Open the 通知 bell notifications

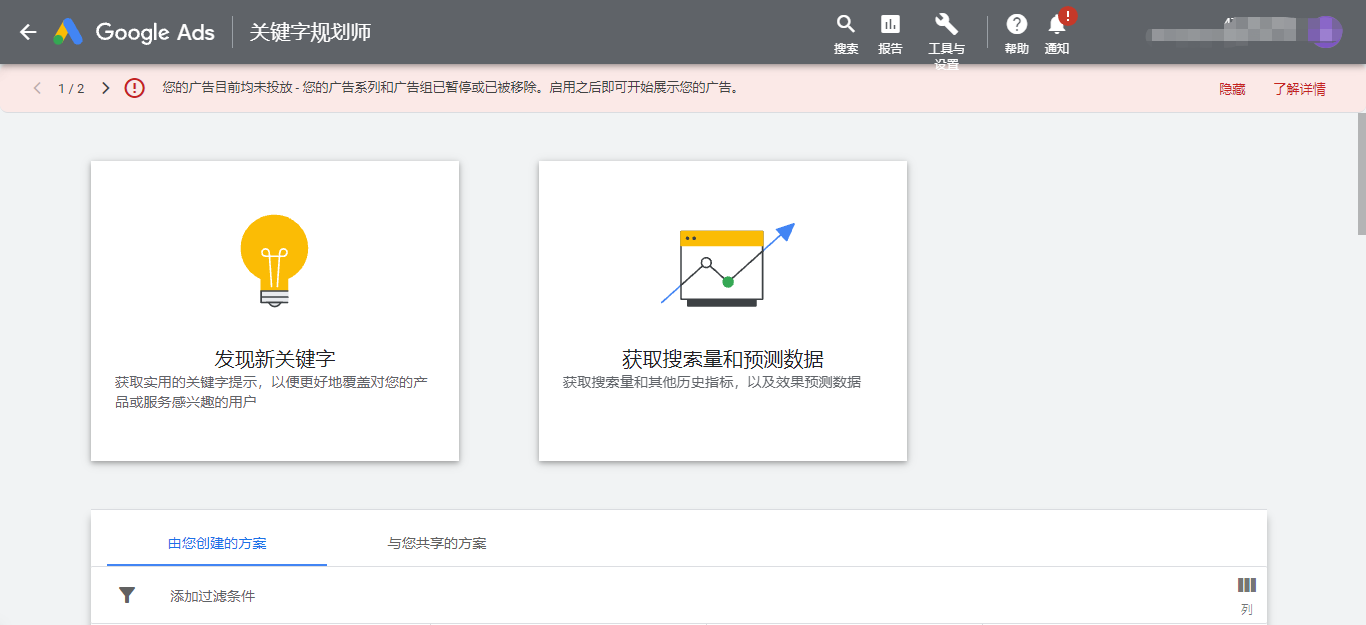[x=1057, y=25]
